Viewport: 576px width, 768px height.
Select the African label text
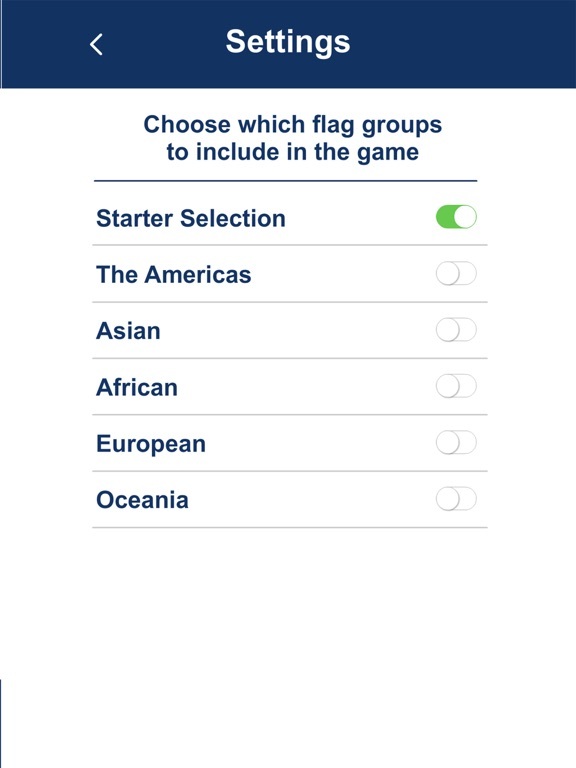[137, 387]
